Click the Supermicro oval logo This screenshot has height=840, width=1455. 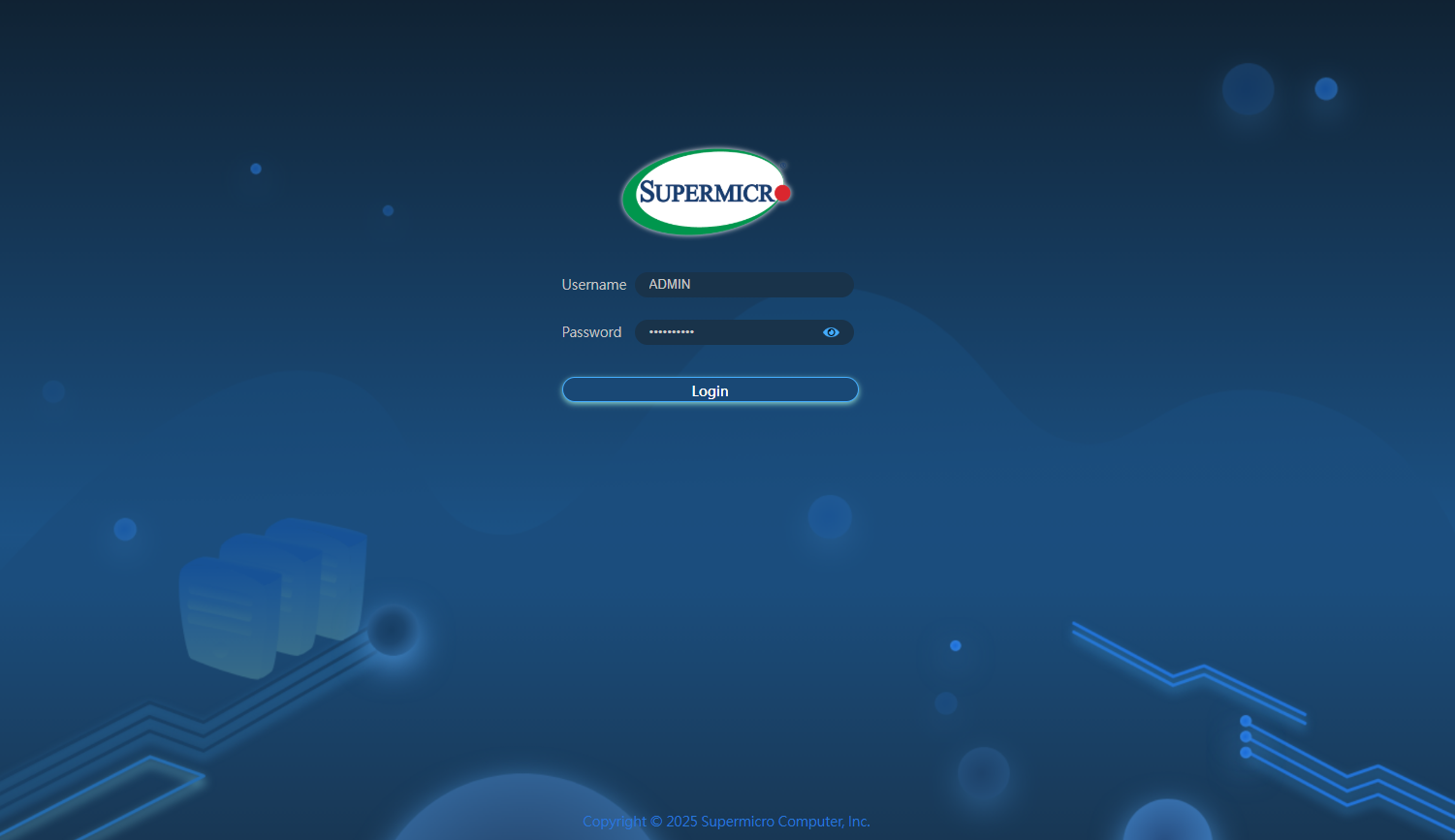704,192
